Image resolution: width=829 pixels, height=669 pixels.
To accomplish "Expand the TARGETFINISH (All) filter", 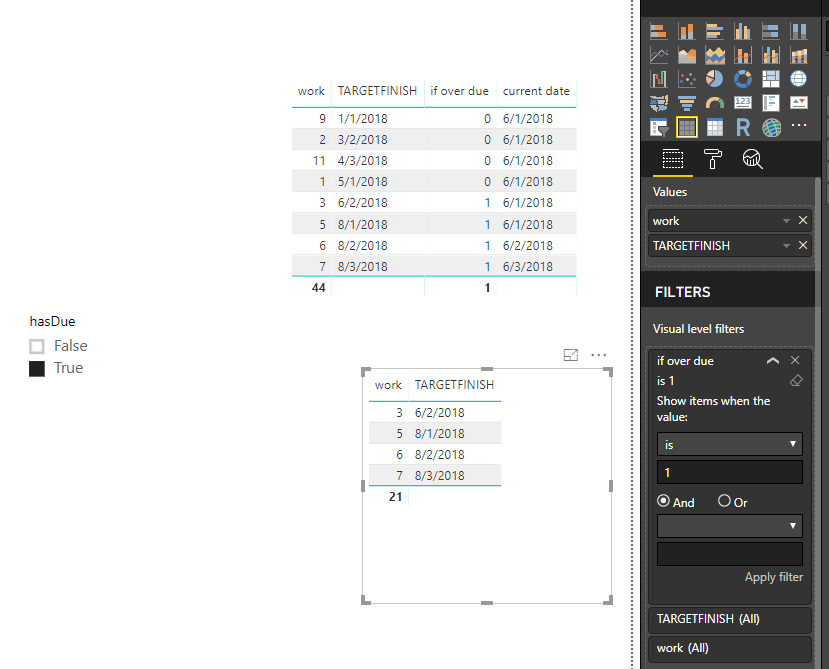I will pyautogui.click(x=730, y=619).
